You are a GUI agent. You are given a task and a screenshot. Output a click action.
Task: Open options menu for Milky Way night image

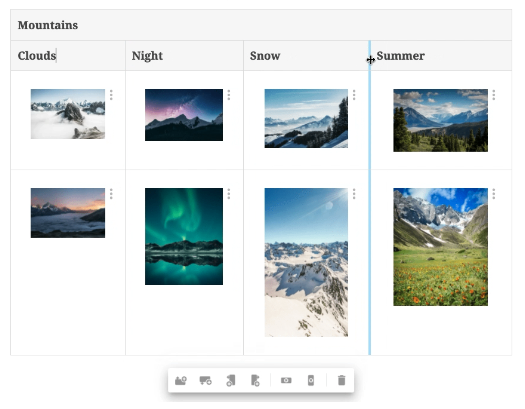(229, 95)
